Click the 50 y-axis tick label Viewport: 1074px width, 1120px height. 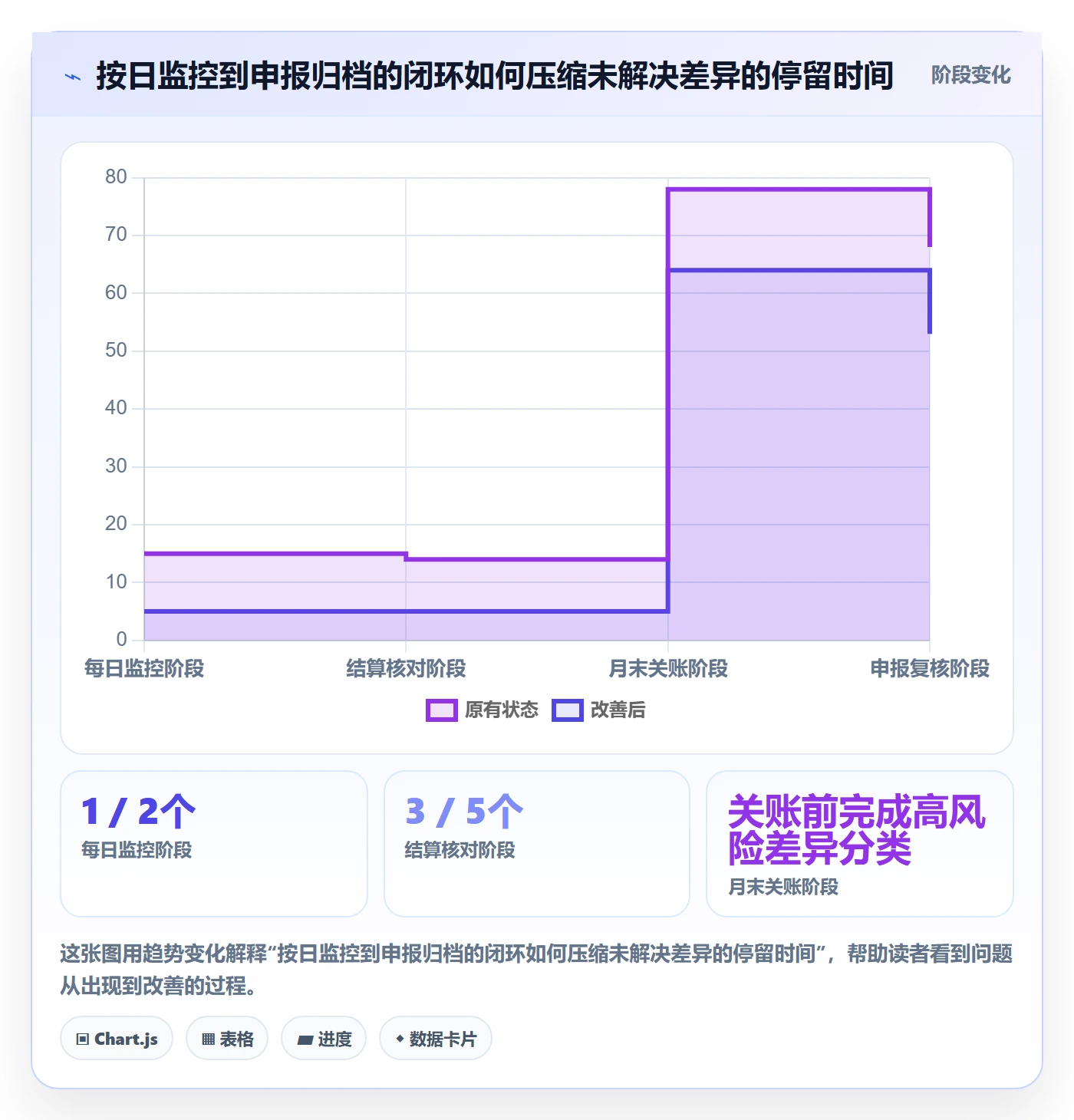(x=116, y=351)
